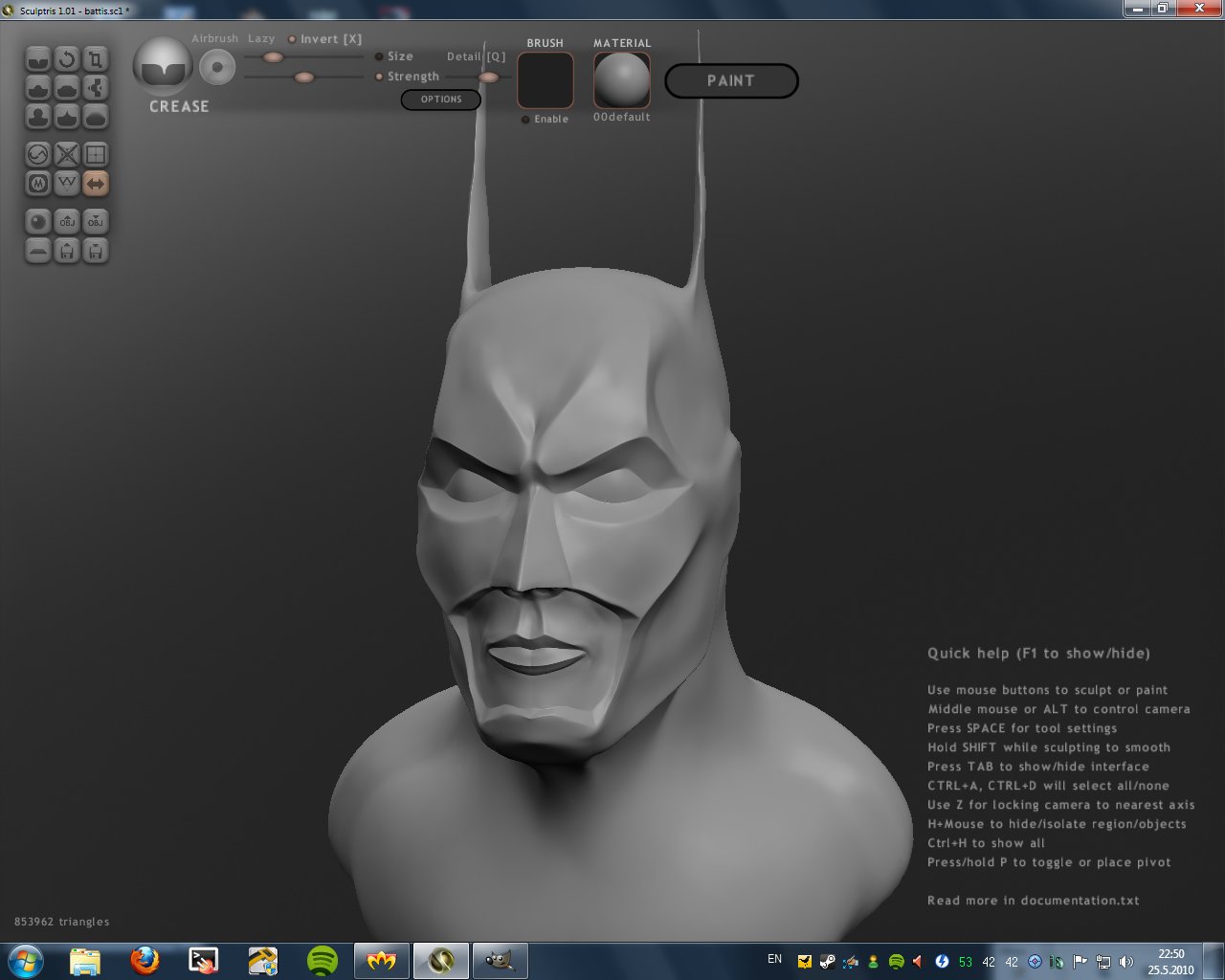Select the Grab tool

(x=96, y=88)
